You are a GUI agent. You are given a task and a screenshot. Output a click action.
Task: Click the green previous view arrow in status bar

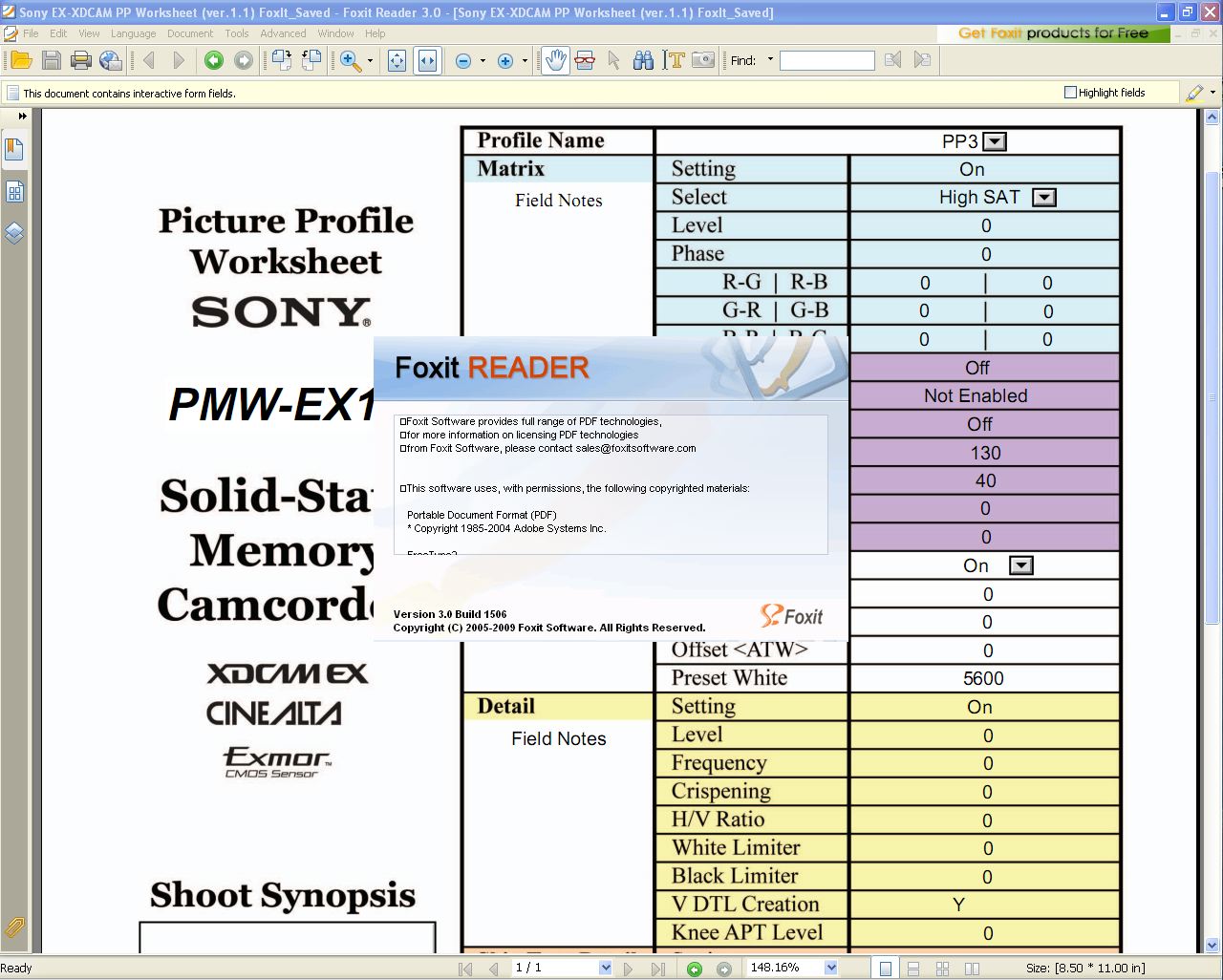[695, 969]
